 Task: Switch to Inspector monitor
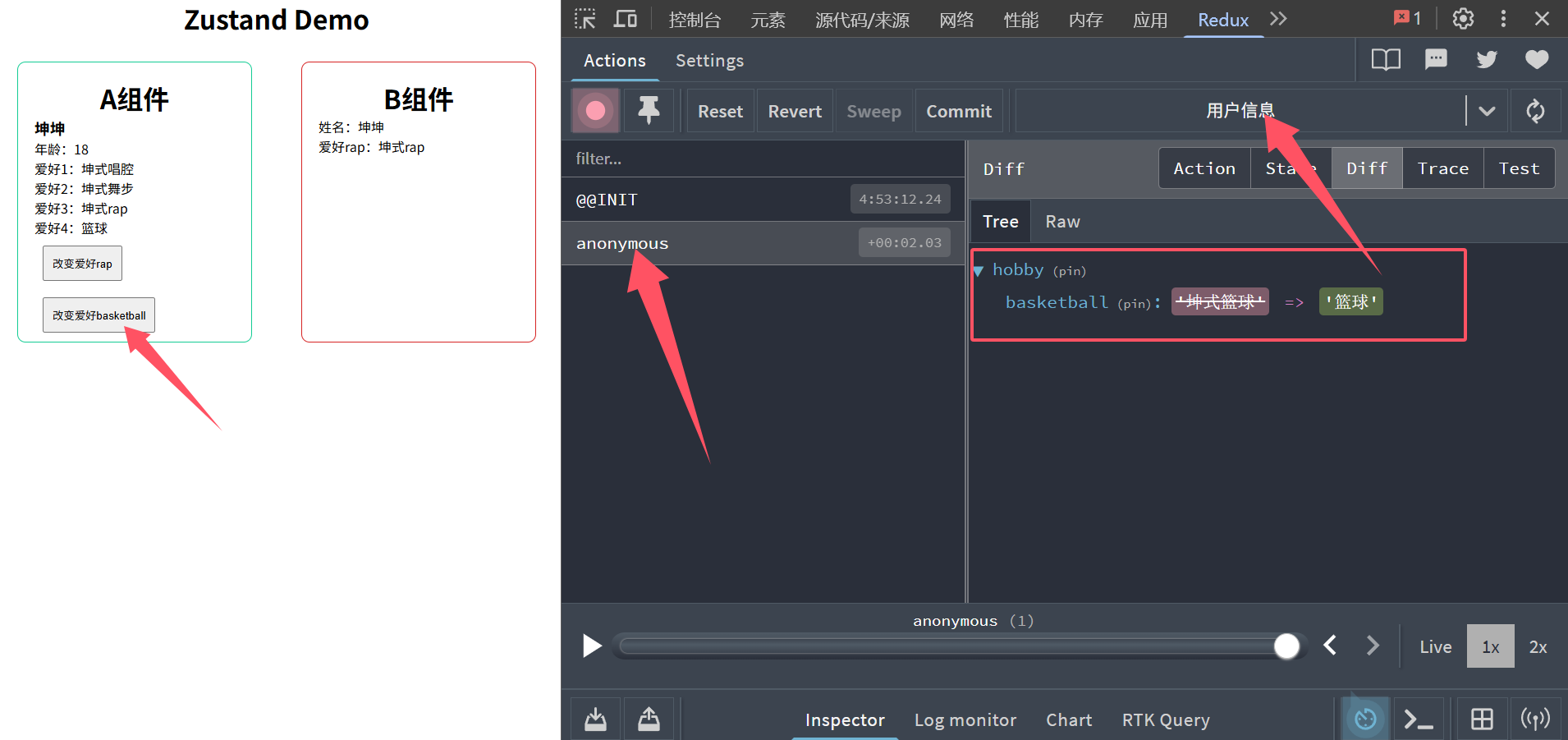point(845,719)
